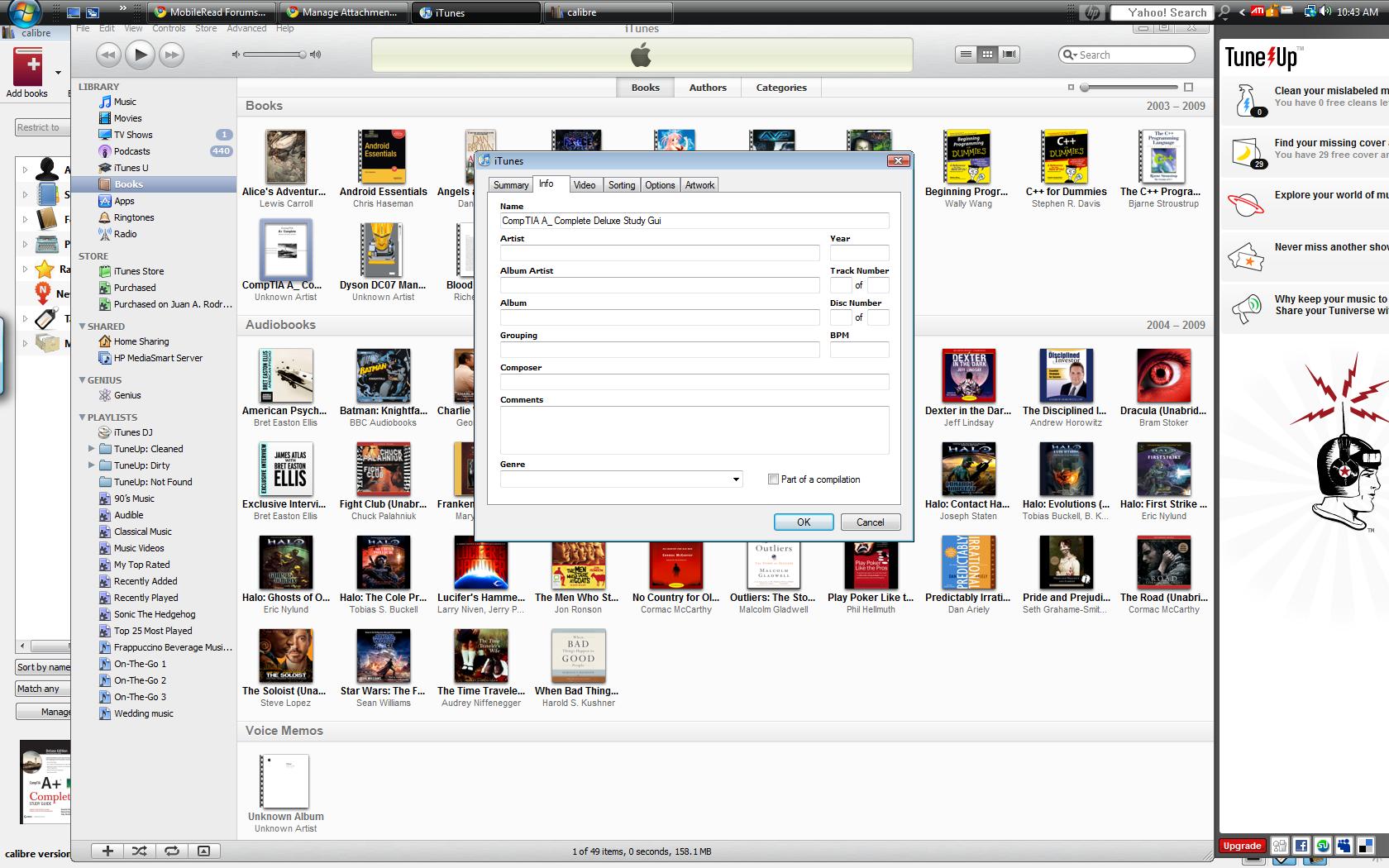Expand the TuneUp: Cleaned folder
The height and width of the screenshot is (868, 1389).
(x=91, y=449)
